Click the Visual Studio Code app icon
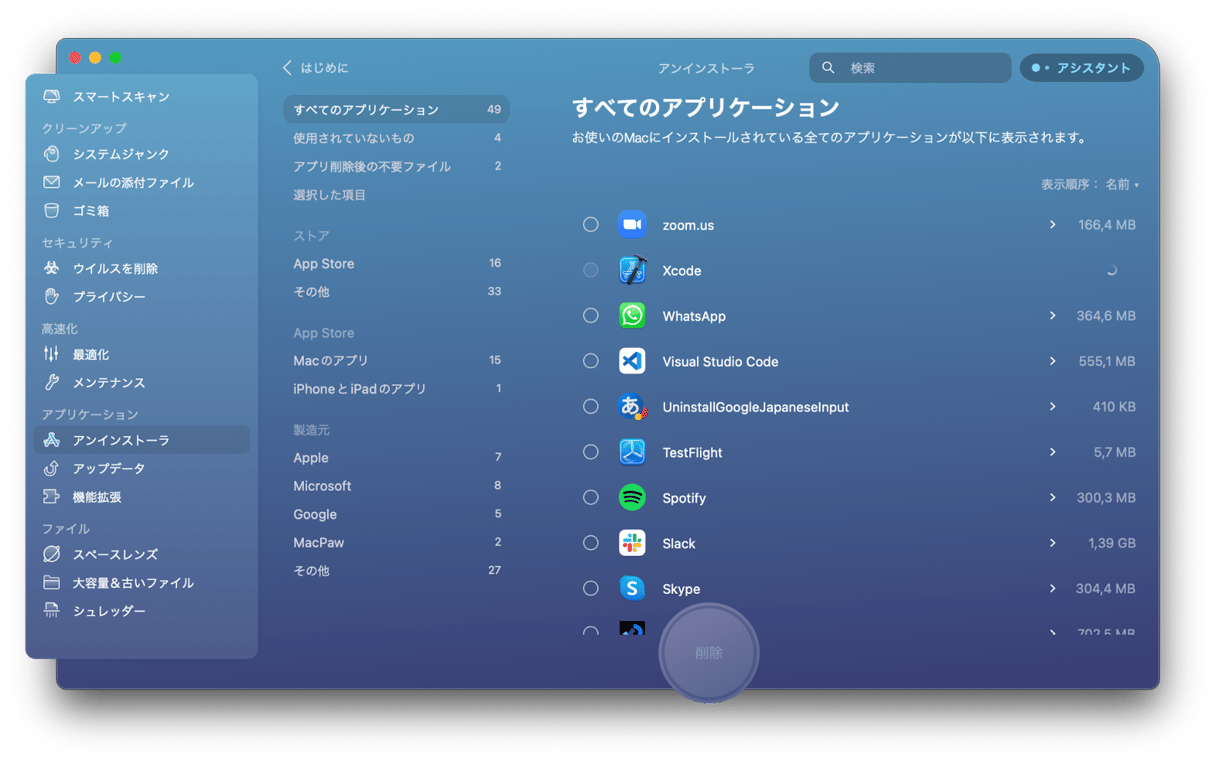The height and width of the screenshot is (764, 1216). pos(632,361)
